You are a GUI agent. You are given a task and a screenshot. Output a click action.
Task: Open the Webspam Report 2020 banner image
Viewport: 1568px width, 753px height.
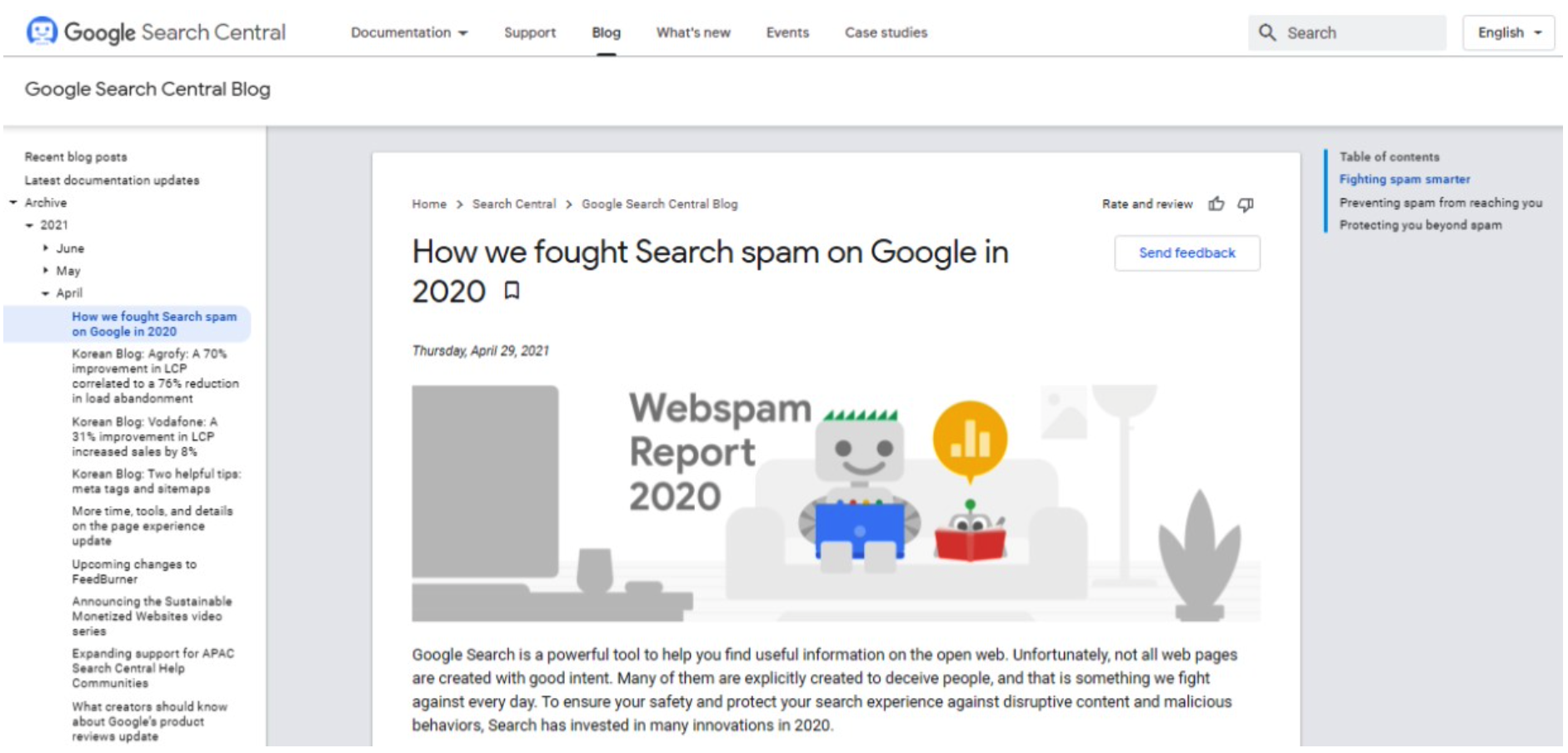tap(836, 503)
